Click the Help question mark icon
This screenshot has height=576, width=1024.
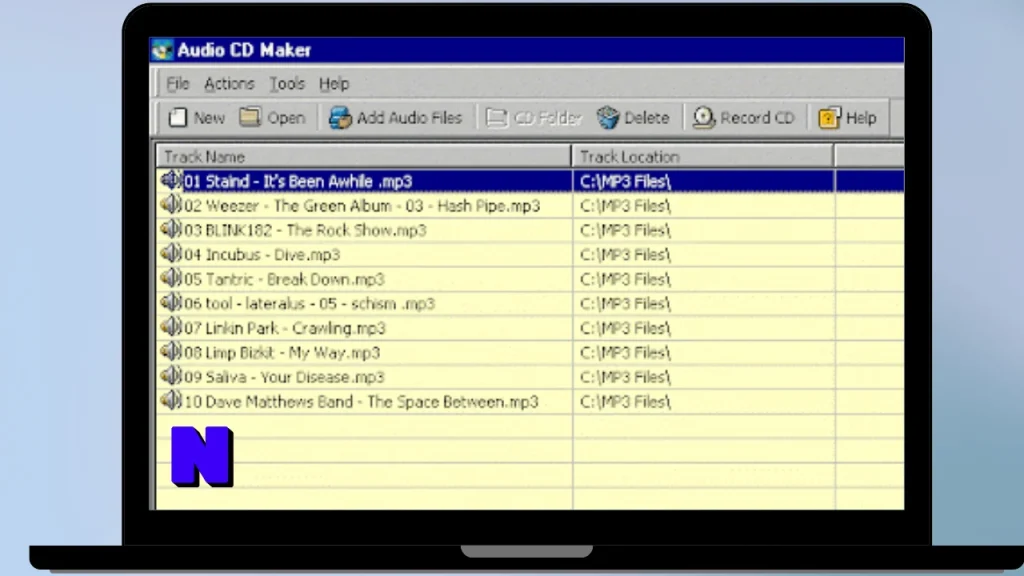click(x=829, y=118)
